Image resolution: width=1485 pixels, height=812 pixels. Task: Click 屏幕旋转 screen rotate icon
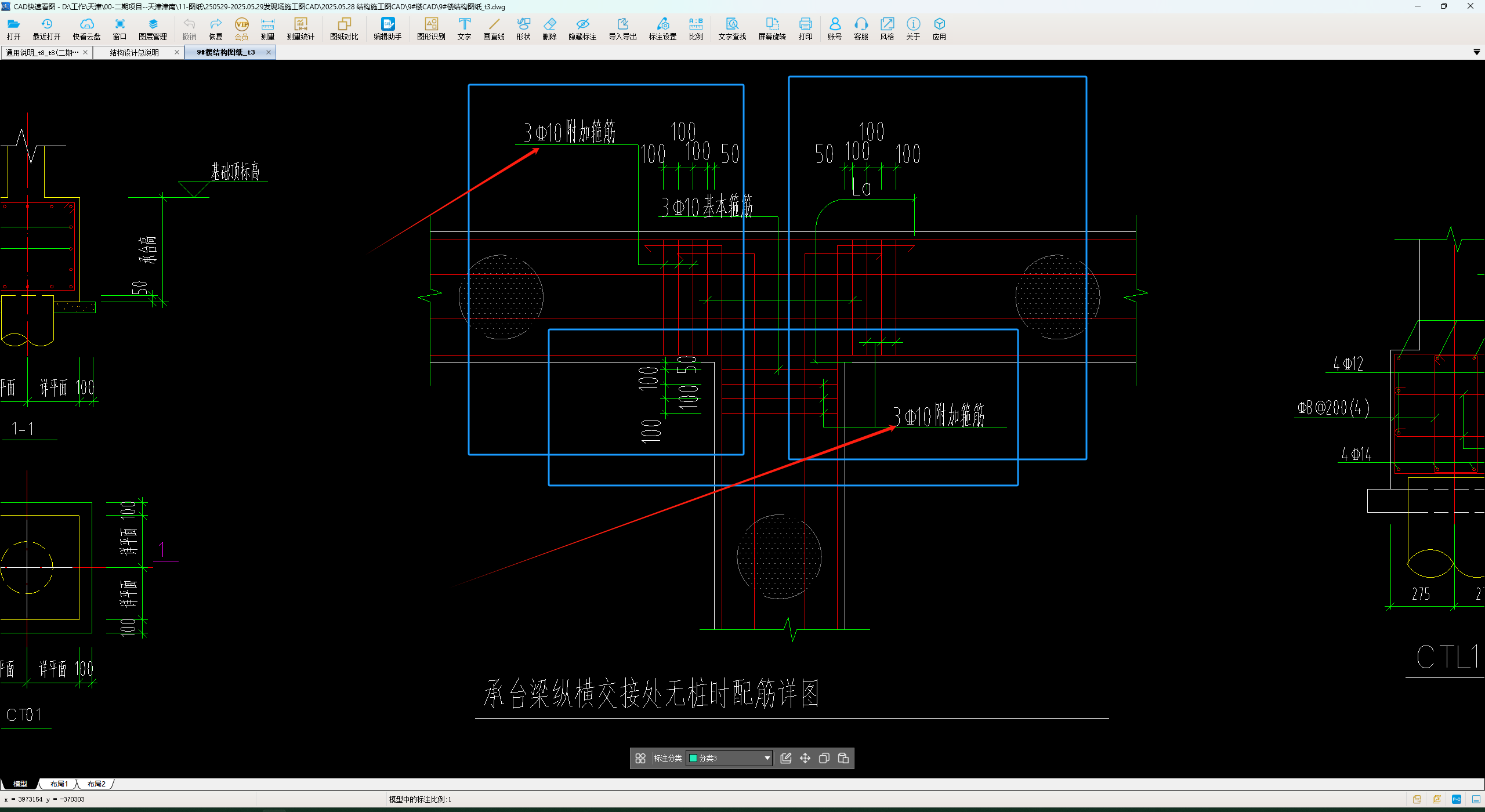(772, 28)
